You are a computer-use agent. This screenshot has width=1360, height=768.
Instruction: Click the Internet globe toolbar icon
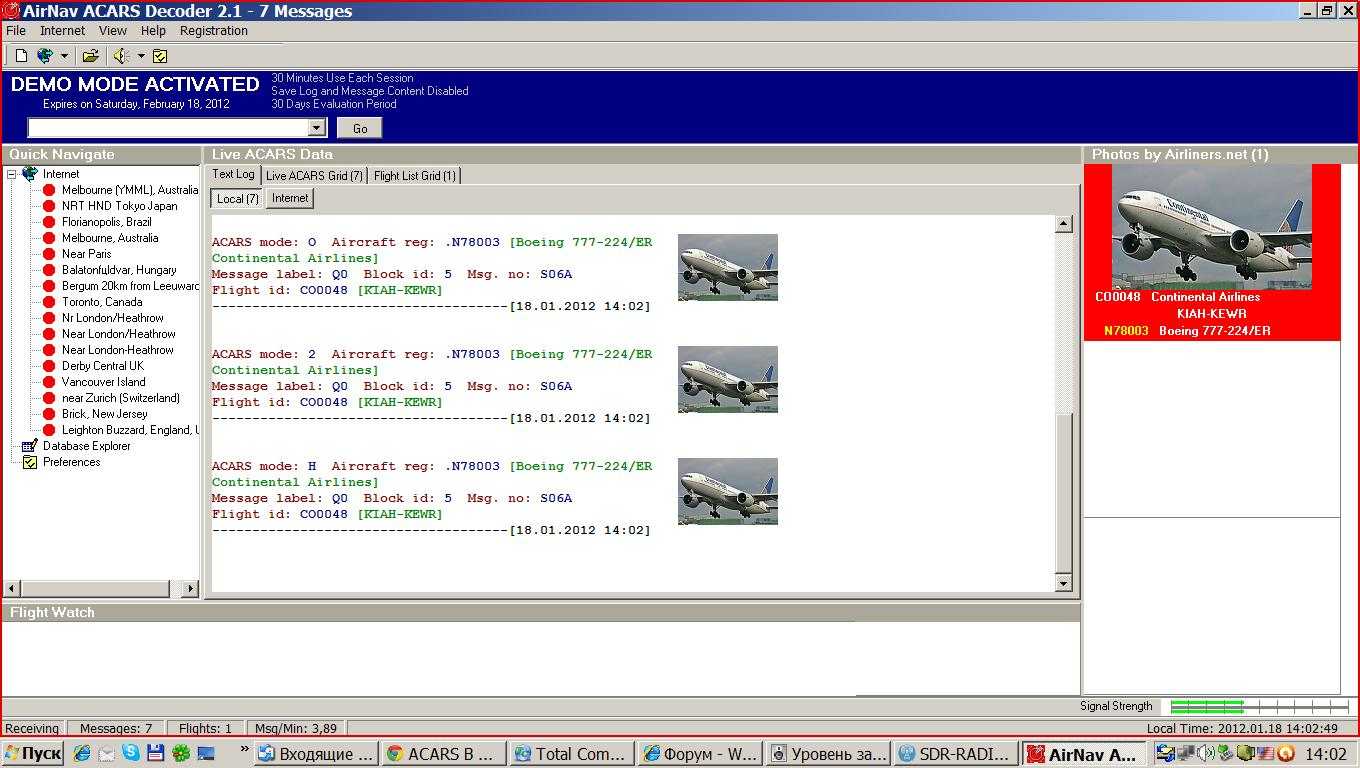coord(45,56)
